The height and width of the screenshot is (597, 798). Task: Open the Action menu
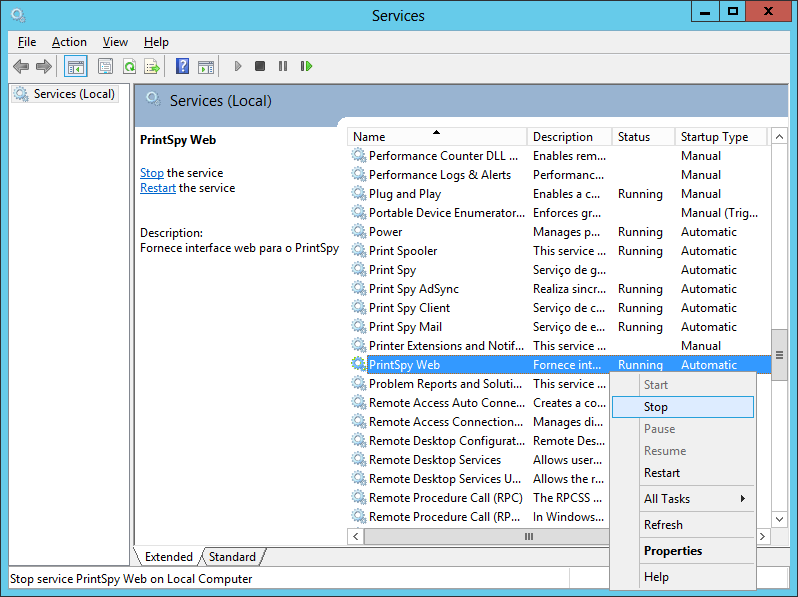point(69,42)
